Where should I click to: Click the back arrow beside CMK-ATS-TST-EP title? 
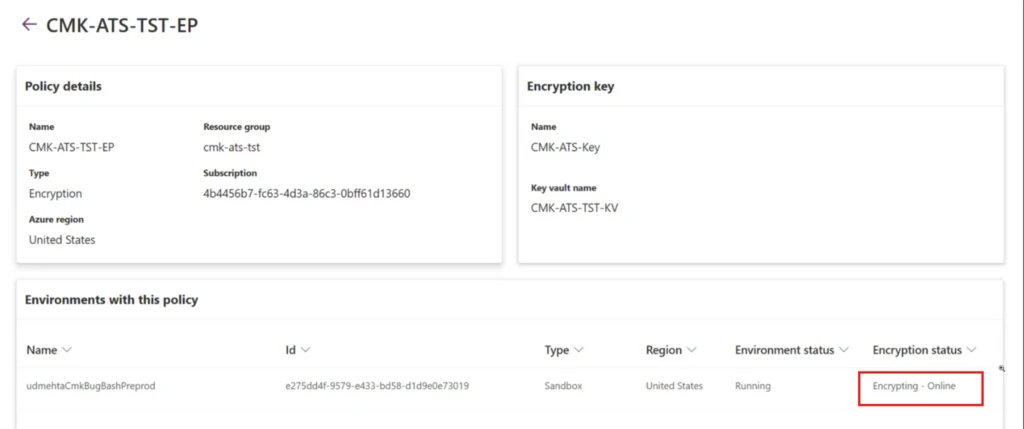pyautogui.click(x=29, y=24)
